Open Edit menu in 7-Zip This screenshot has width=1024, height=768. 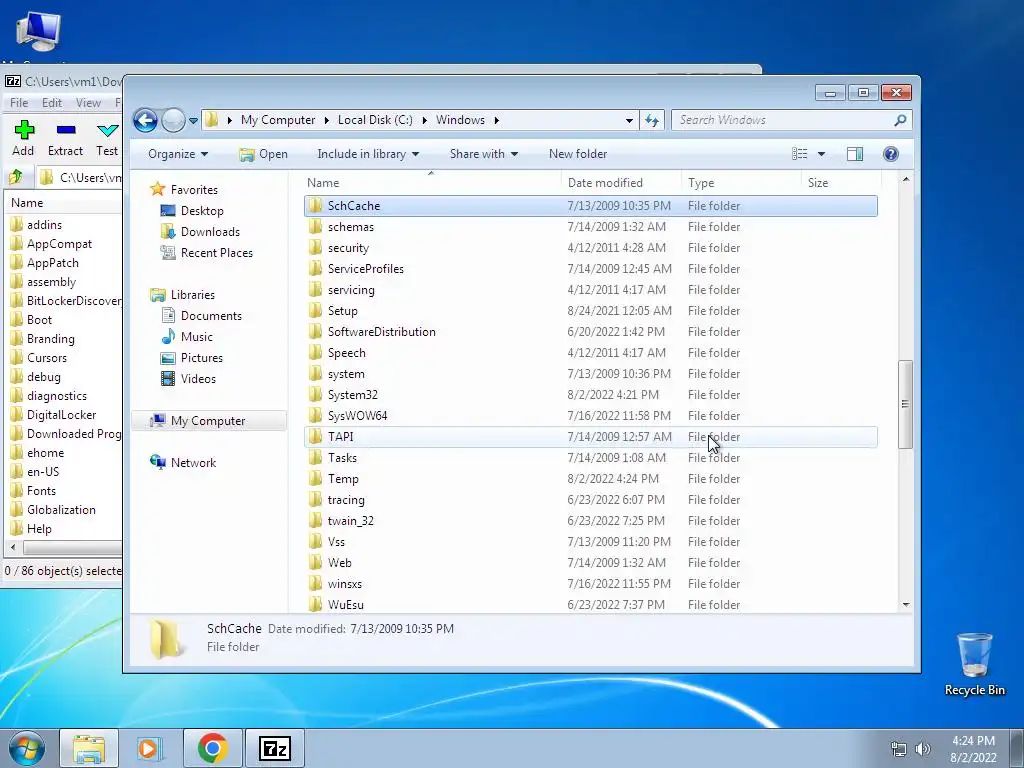click(x=52, y=103)
